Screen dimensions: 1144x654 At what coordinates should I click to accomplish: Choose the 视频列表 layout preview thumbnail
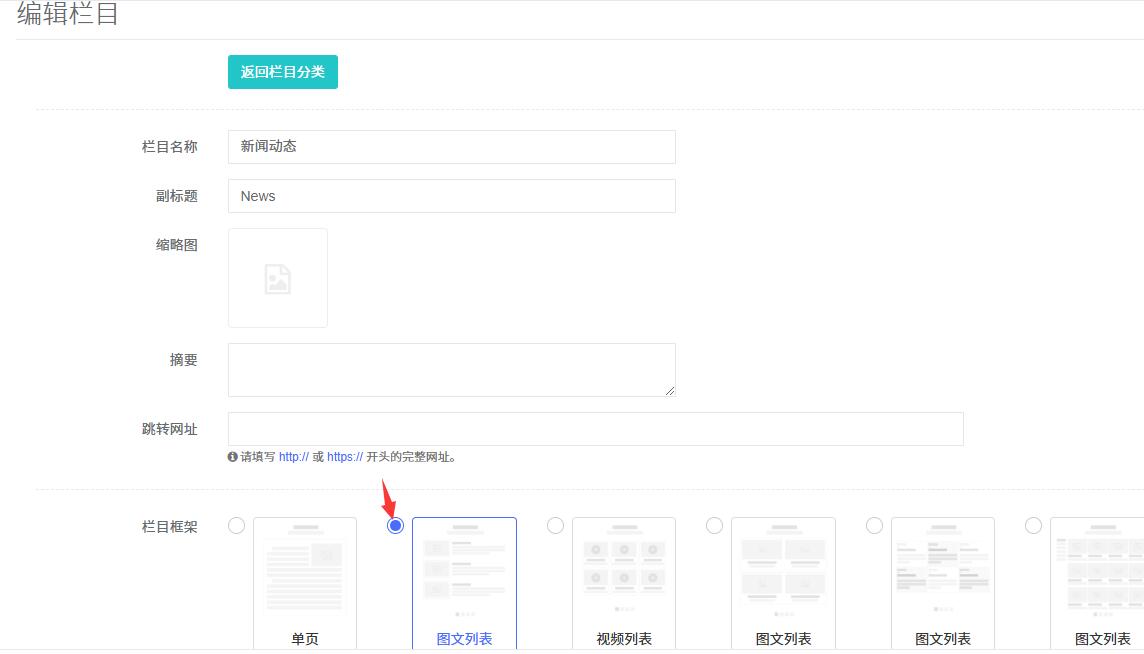[x=624, y=570]
